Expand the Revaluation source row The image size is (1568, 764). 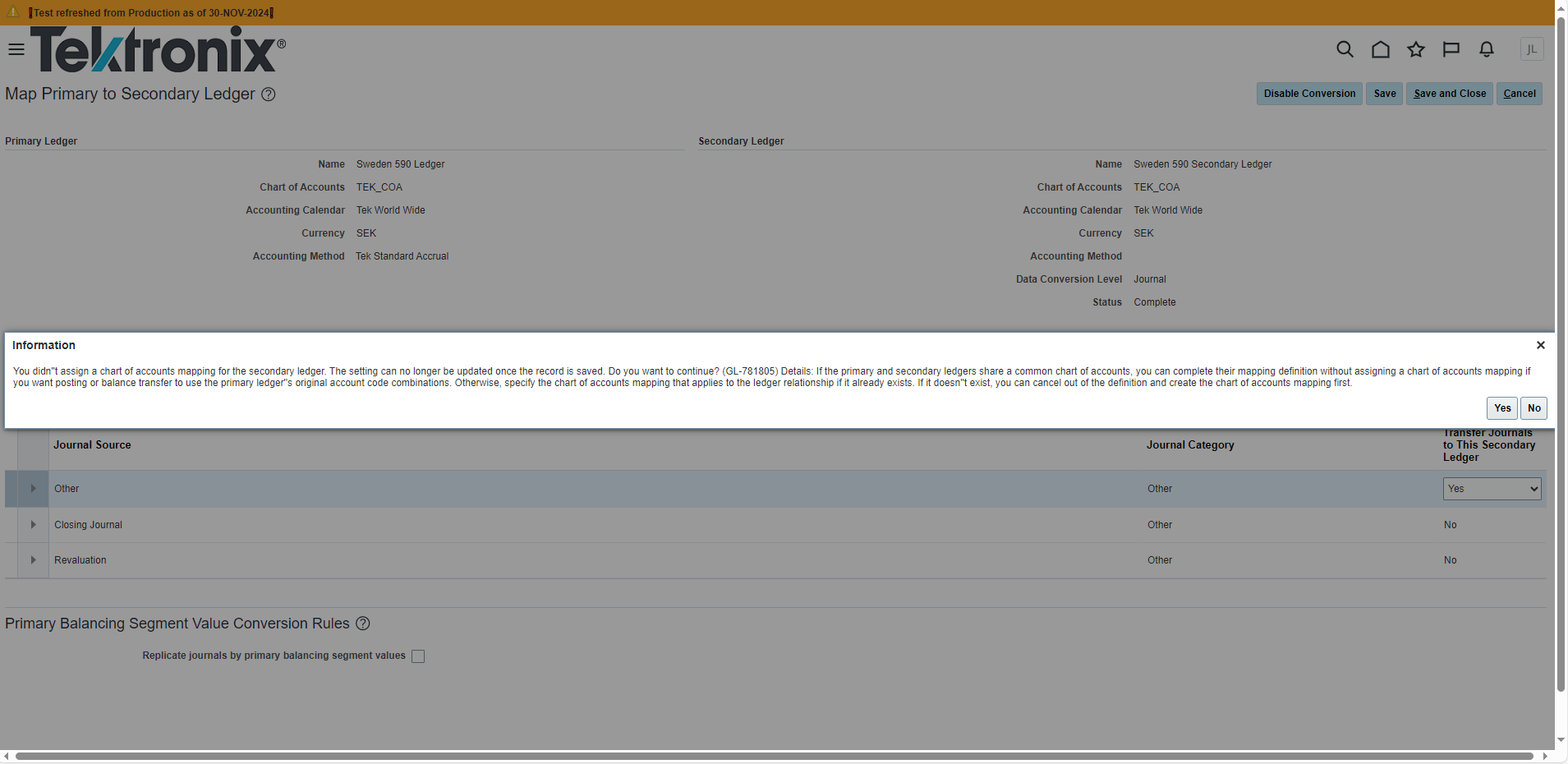[x=32, y=559]
